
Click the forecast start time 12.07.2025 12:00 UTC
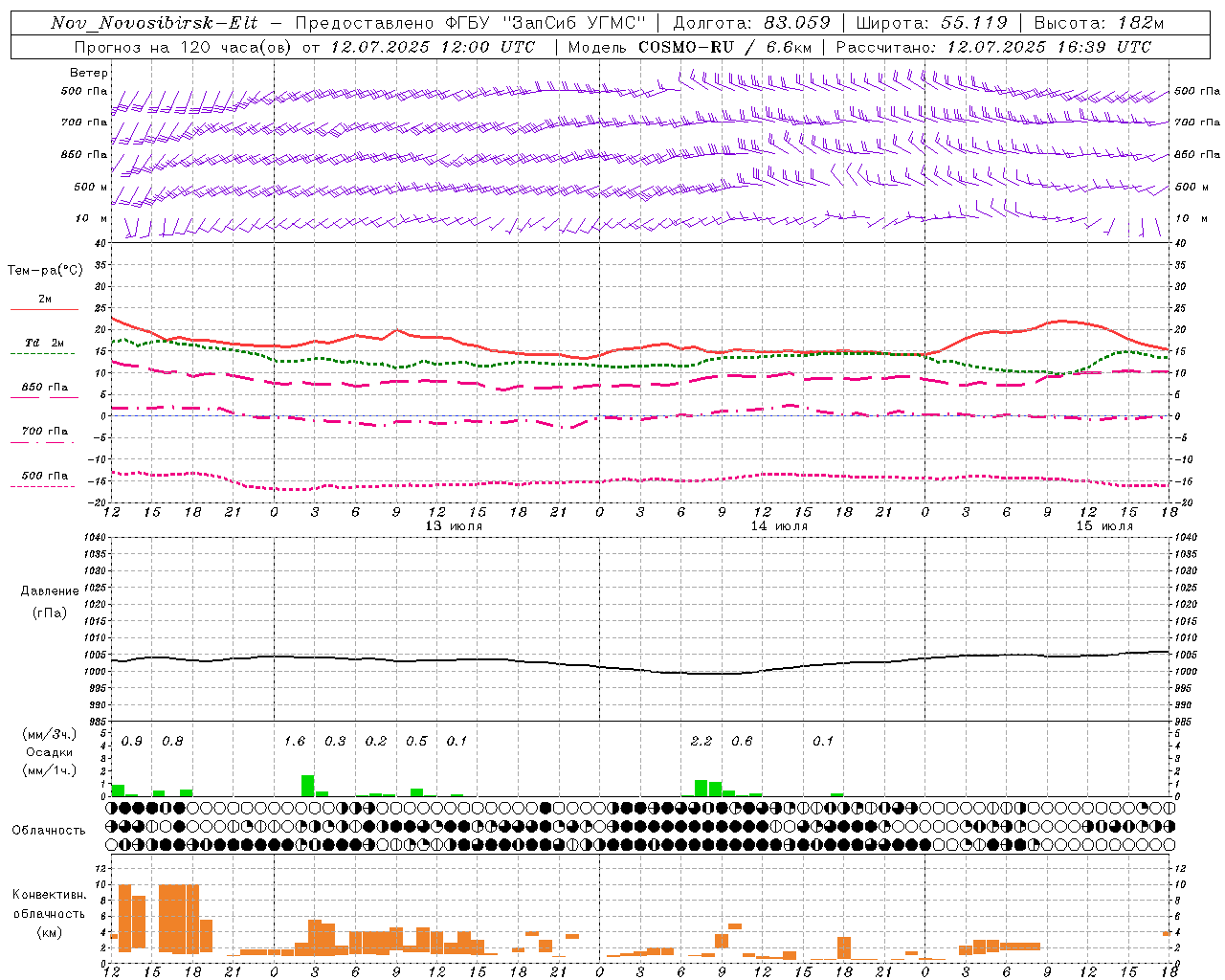[433, 47]
